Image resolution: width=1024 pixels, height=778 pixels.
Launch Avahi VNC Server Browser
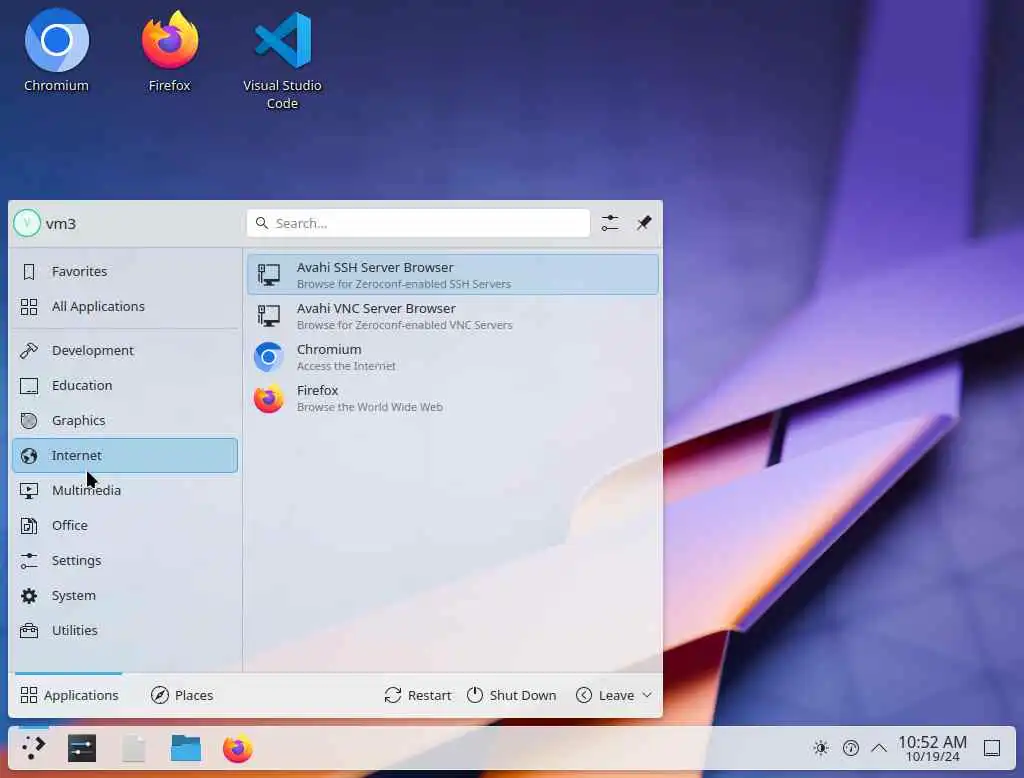[453, 316]
